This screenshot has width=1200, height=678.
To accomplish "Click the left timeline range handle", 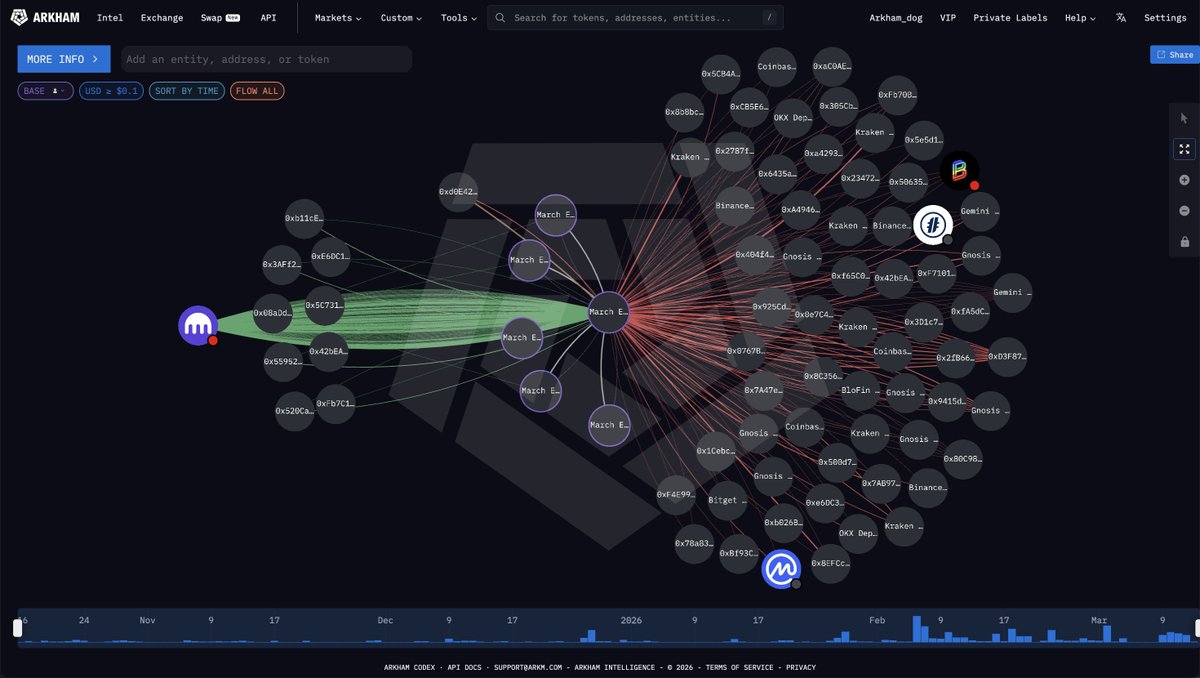I will pos(17,628).
